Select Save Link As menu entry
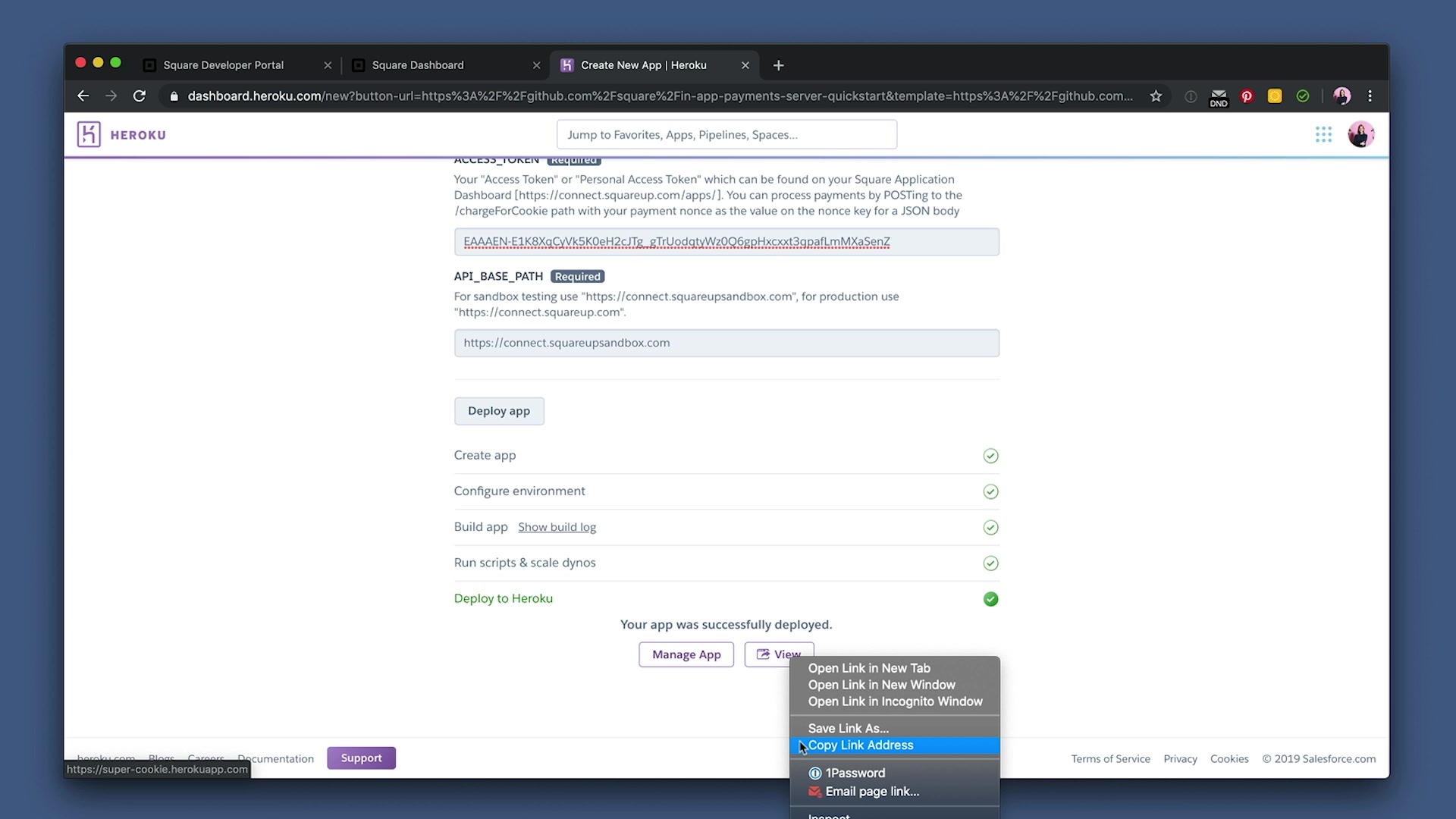Viewport: 1456px width, 819px height. click(849, 728)
